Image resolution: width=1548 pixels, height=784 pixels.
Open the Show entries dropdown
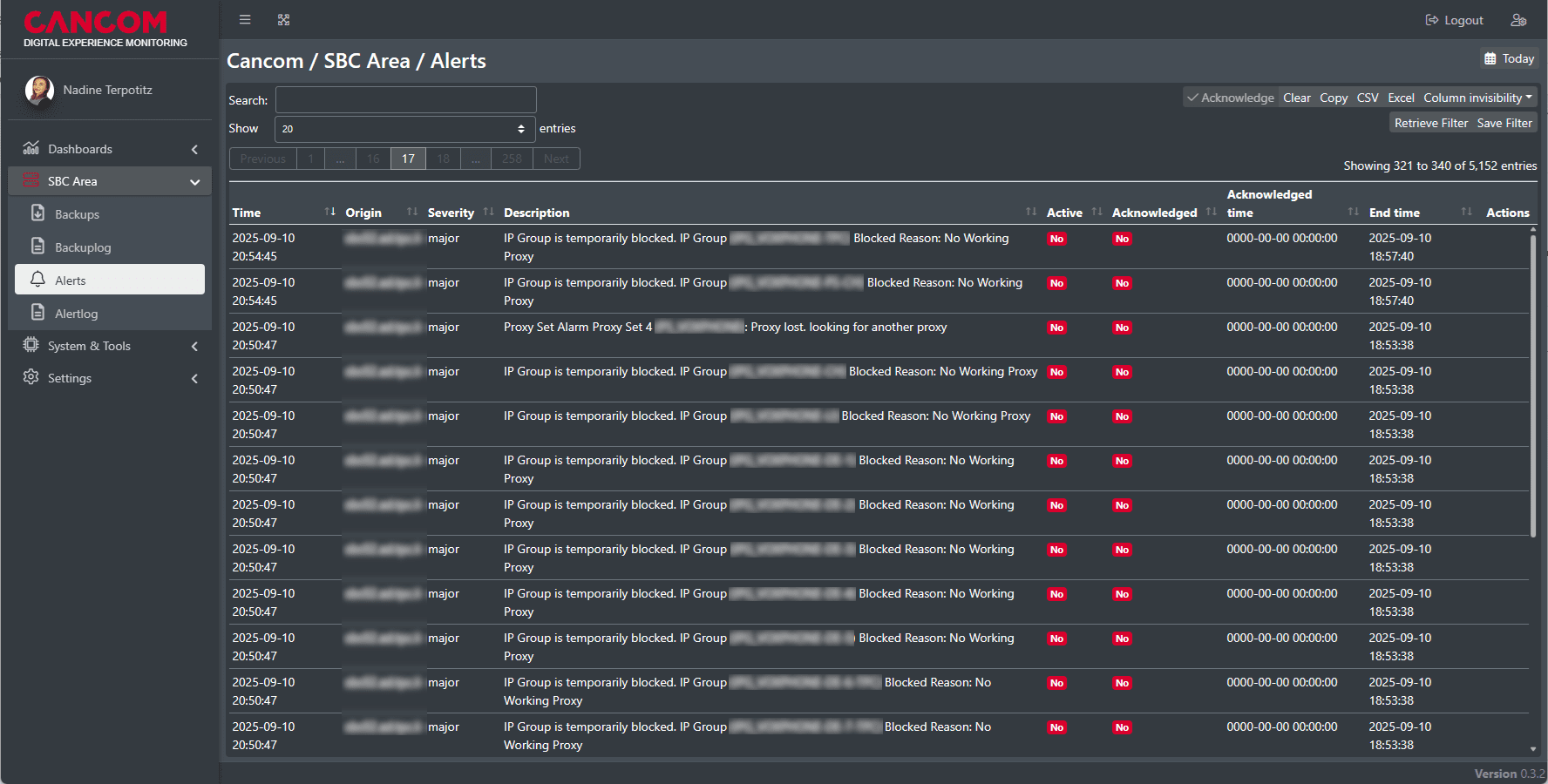coord(405,129)
